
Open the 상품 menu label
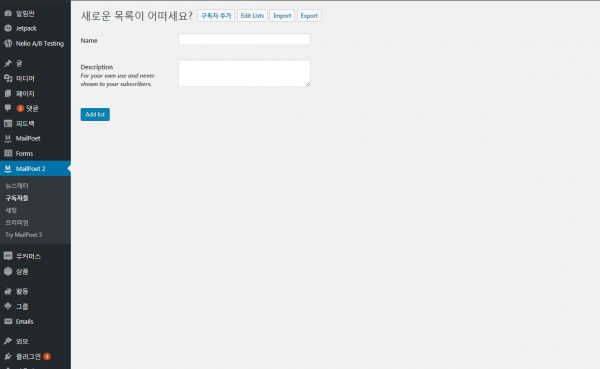(x=22, y=271)
